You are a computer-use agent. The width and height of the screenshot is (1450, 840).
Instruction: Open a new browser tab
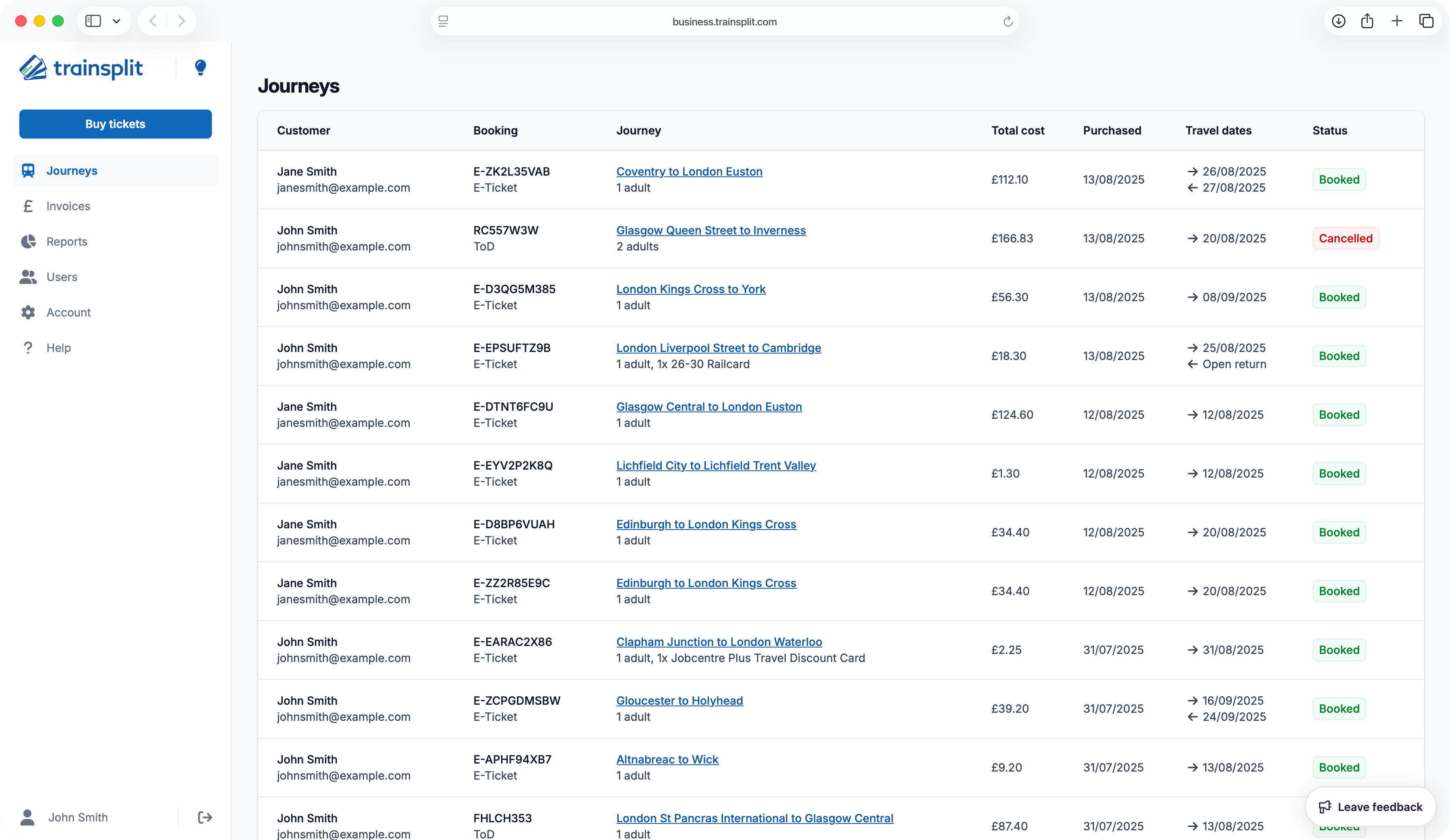[1396, 21]
